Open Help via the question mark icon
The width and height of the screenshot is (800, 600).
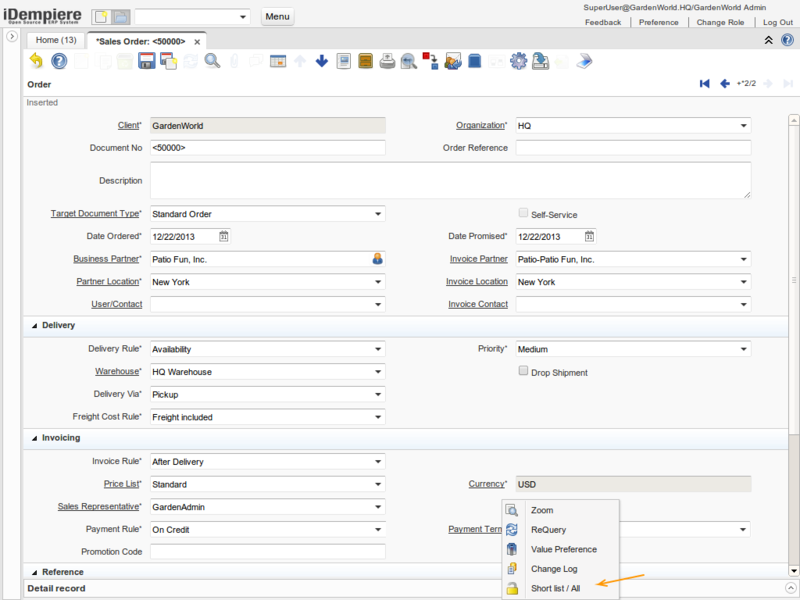pyautogui.click(x=59, y=61)
